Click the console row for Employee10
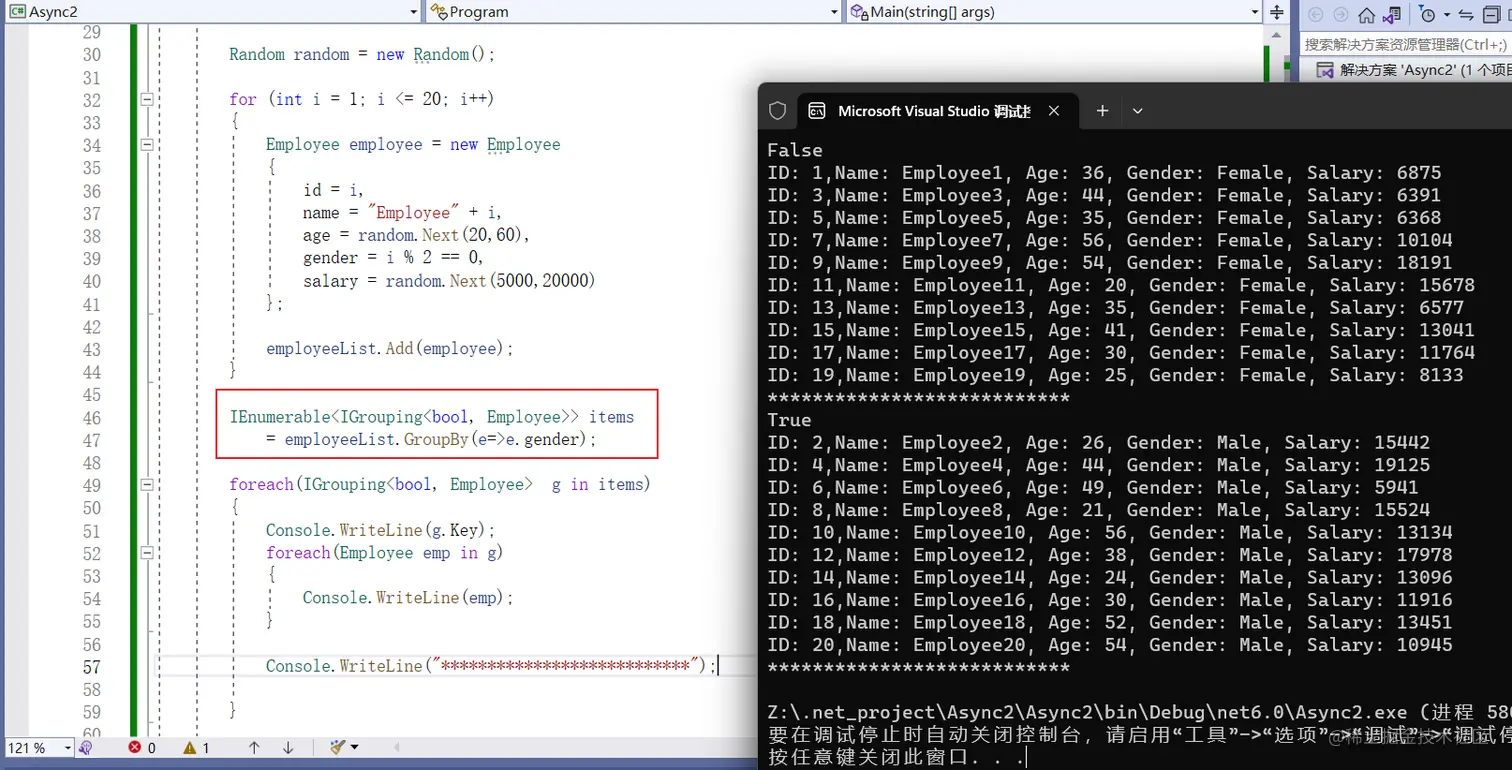Viewport: 1512px width, 770px height. [x=1109, y=533]
